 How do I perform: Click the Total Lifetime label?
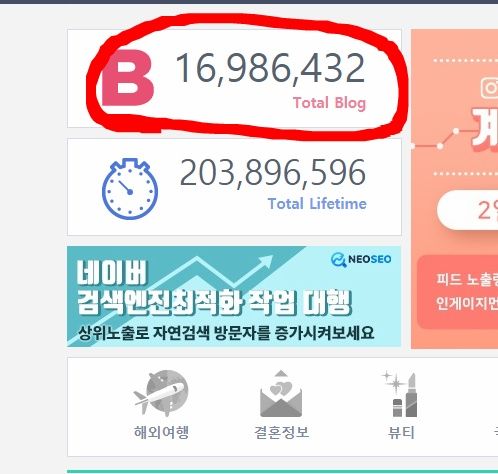pos(317,204)
